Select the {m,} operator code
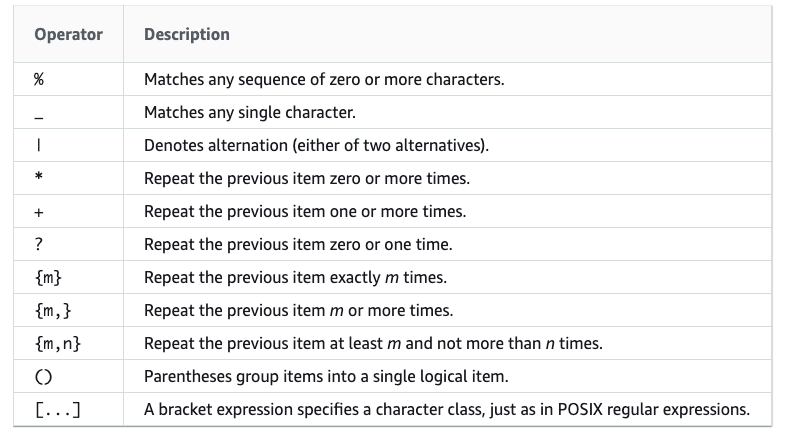 click(53, 311)
